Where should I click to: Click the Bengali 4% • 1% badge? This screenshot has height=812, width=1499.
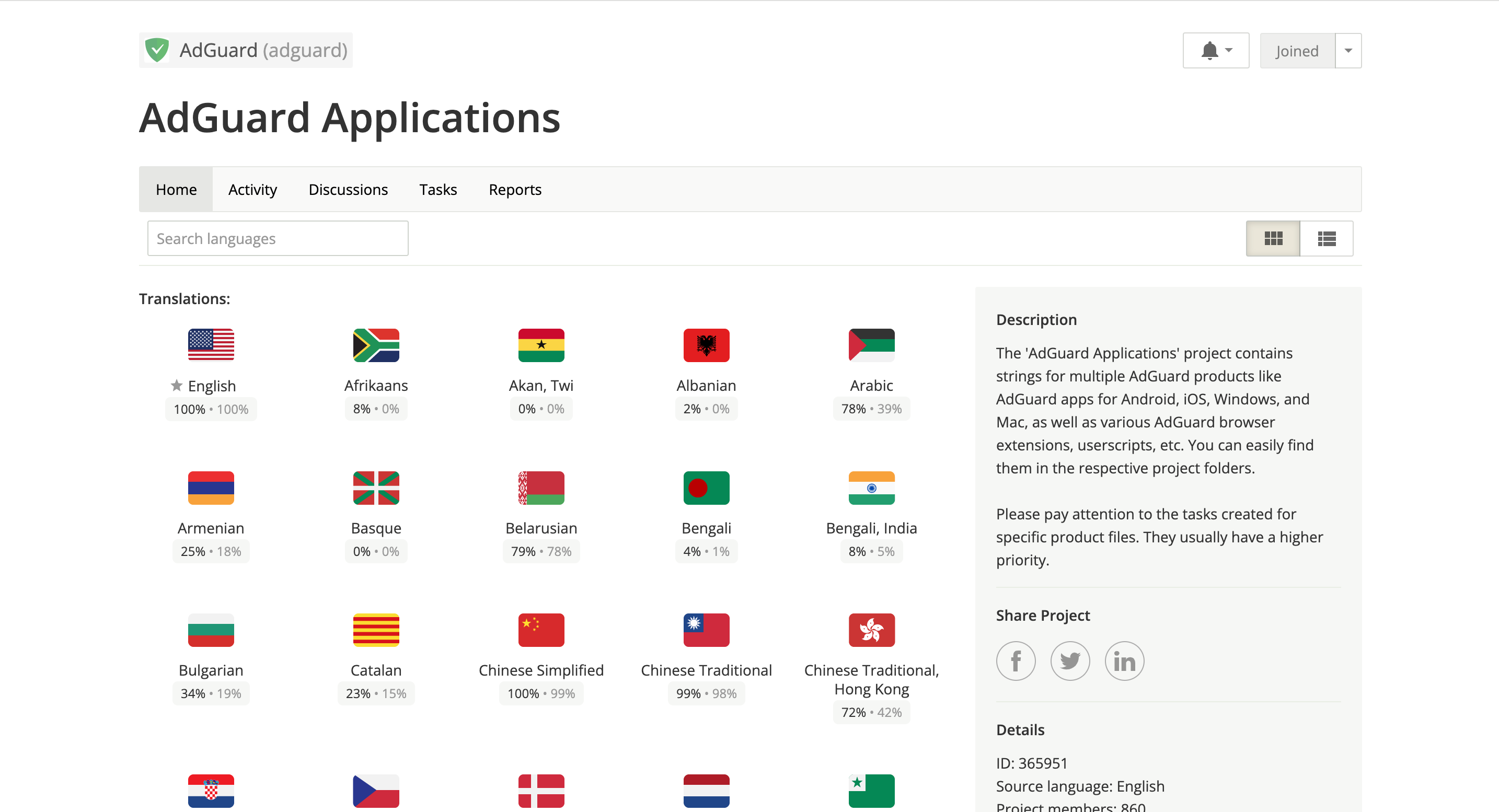707,551
